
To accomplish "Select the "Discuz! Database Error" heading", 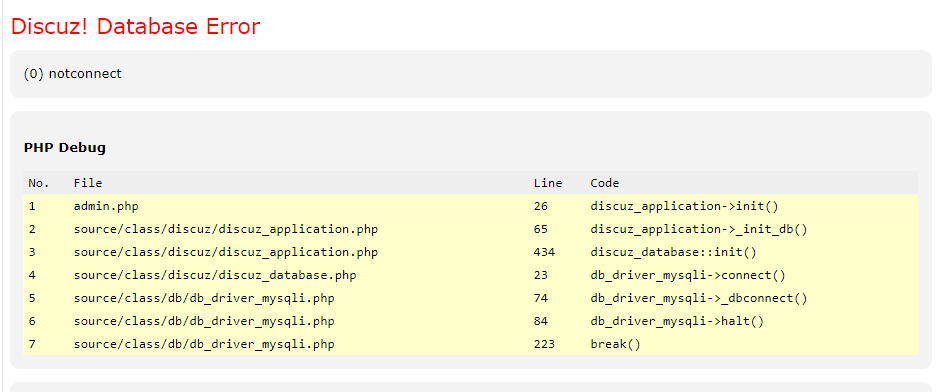I will (x=135, y=26).
